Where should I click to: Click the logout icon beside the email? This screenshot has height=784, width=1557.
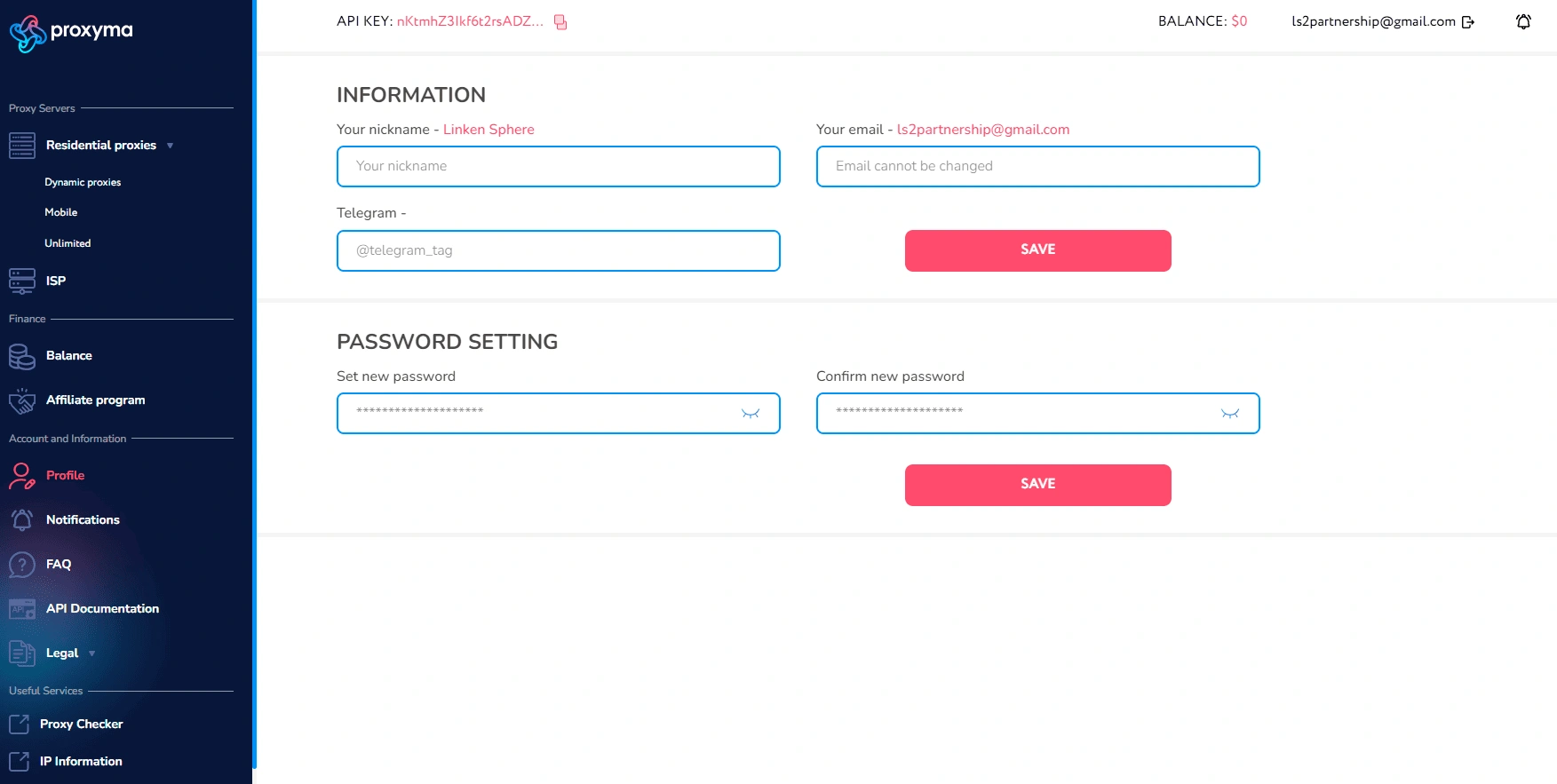click(1468, 22)
